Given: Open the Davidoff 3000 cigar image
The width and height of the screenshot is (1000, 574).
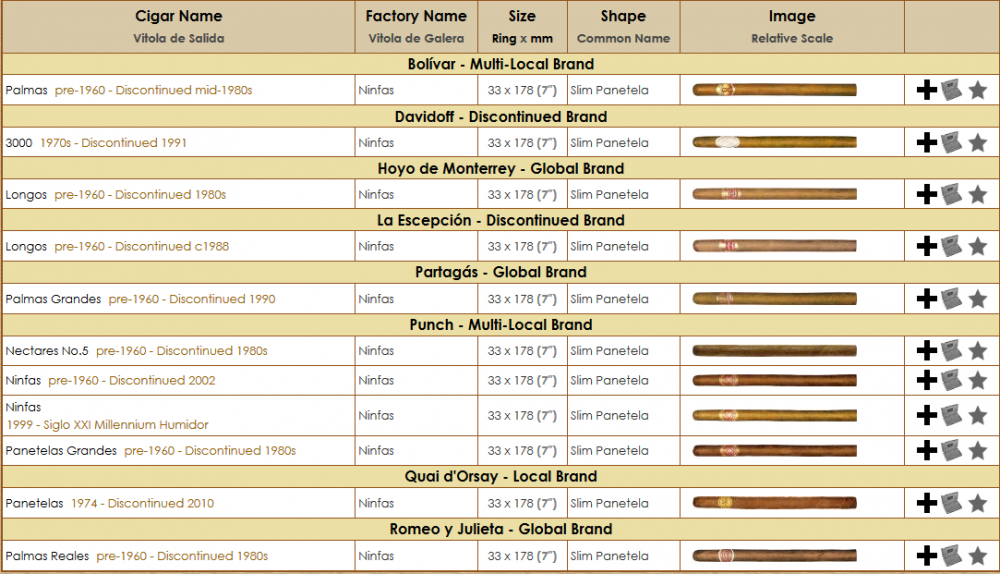Looking at the screenshot, I should (x=775, y=142).
